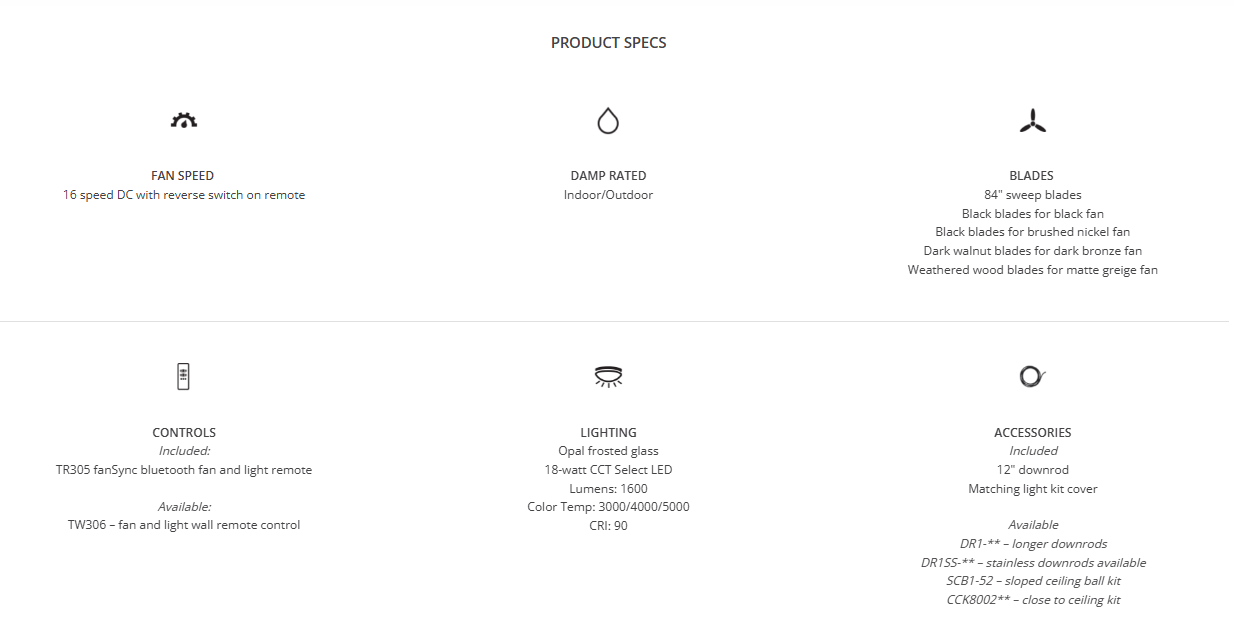1234x622 pixels.
Task: Click the BLADES heading text
Action: pos(1032,176)
